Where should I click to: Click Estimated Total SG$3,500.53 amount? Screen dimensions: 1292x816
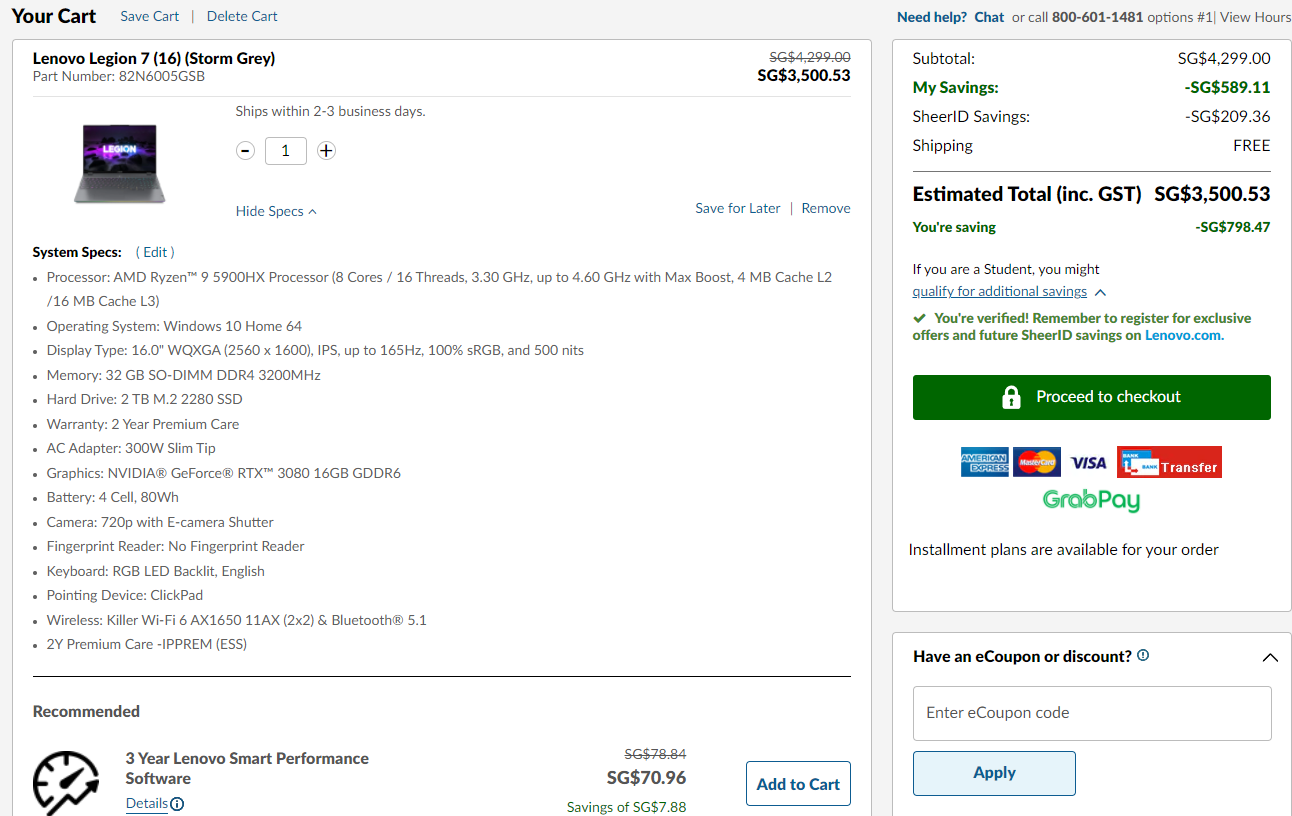click(1212, 194)
